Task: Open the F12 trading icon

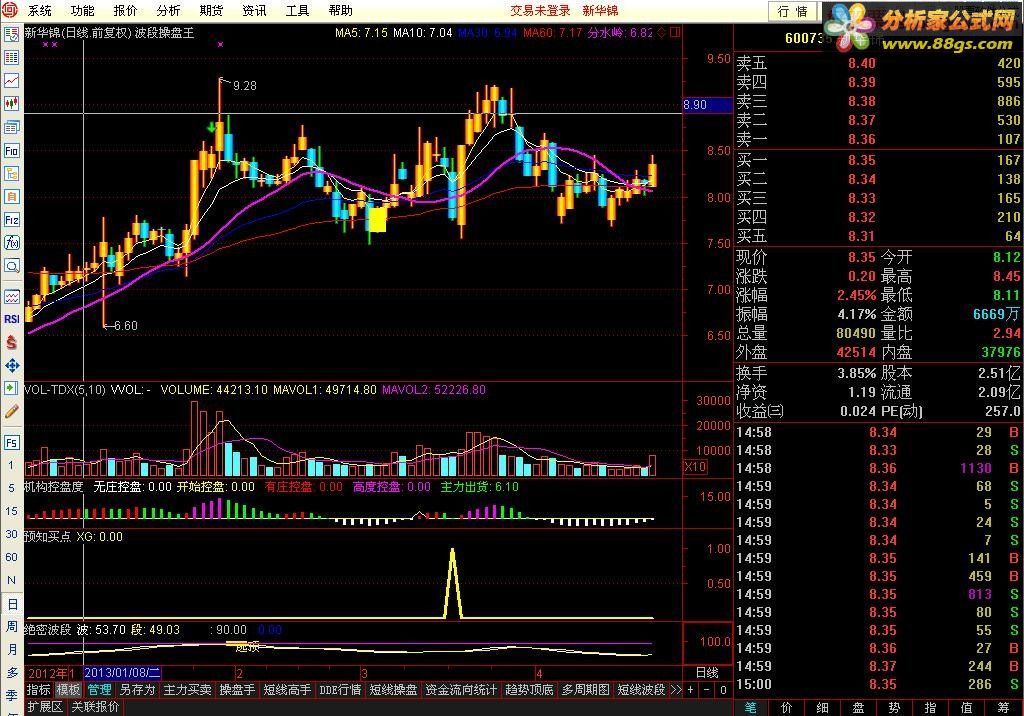Action: coord(11,220)
